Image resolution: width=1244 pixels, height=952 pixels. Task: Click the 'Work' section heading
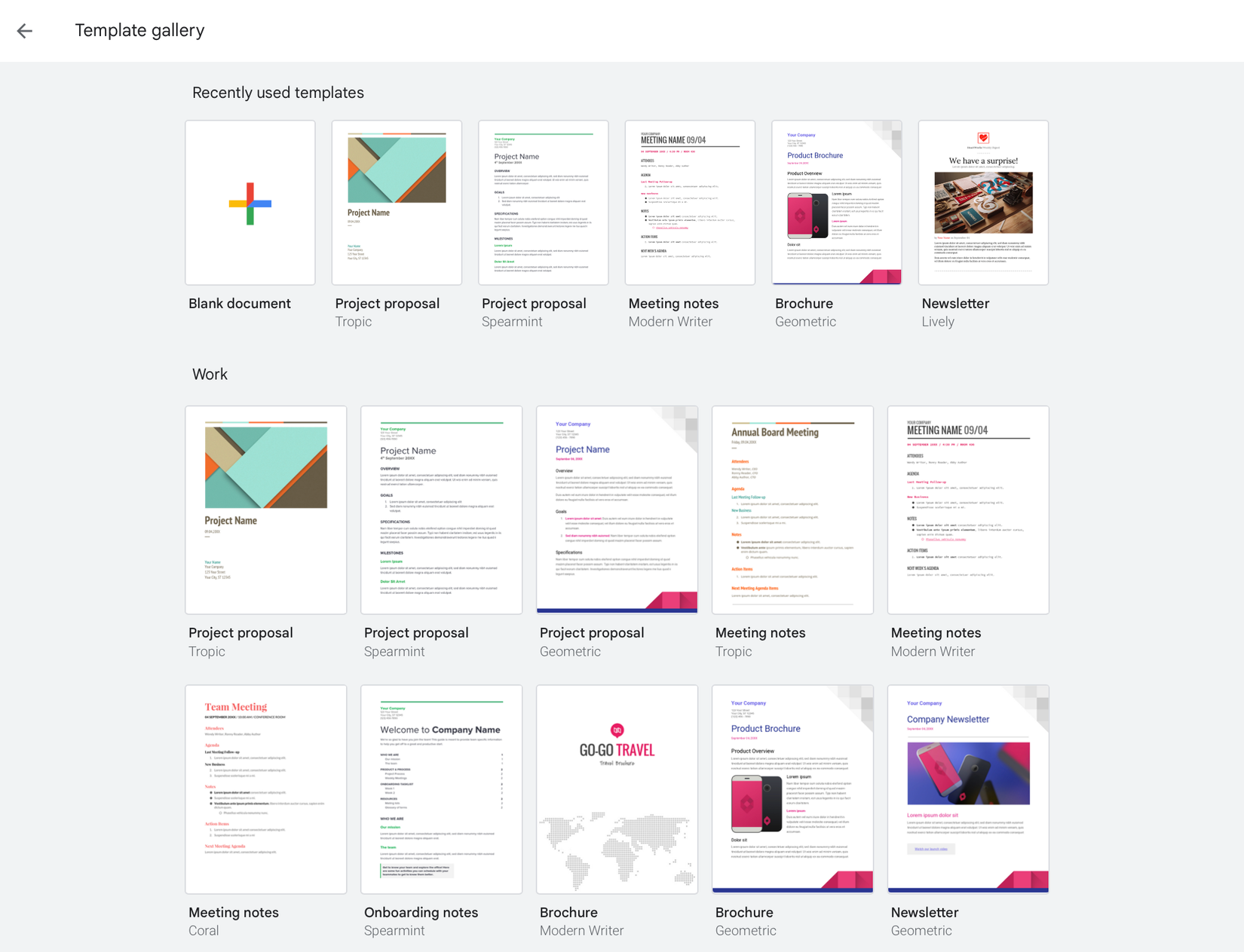pos(210,375)
